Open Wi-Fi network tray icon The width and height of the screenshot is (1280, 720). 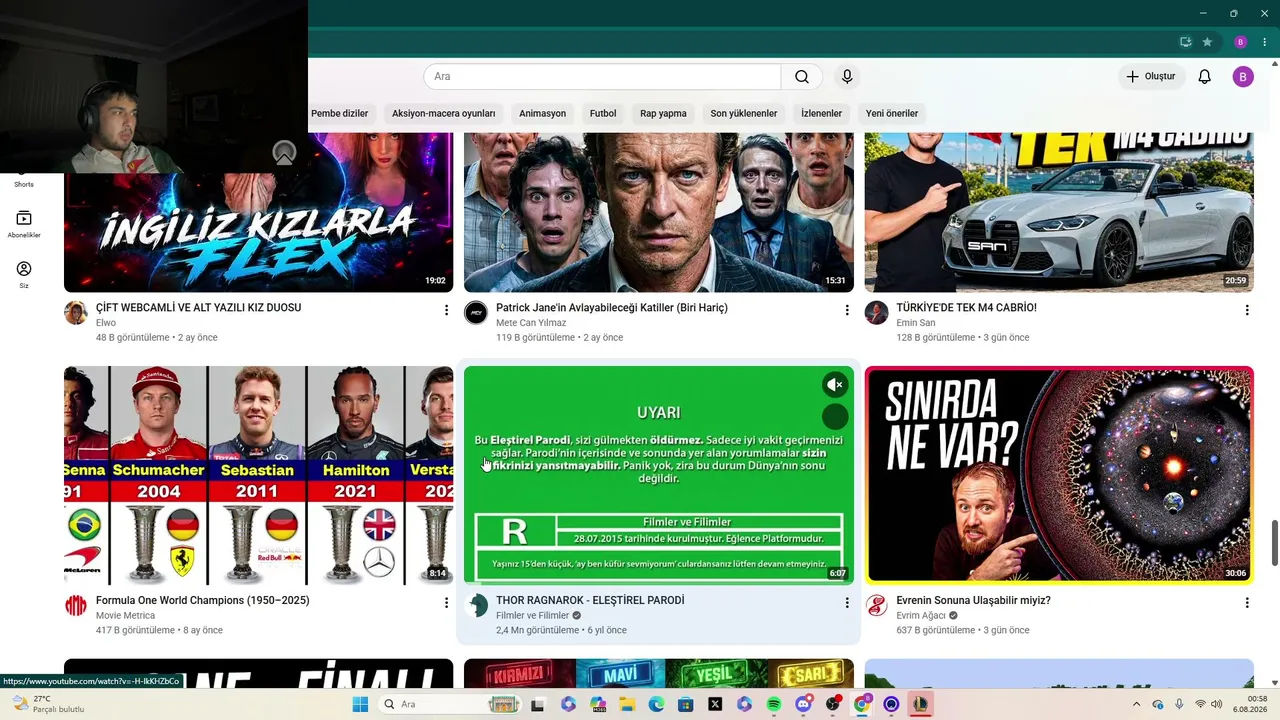tap(1200, 704)
